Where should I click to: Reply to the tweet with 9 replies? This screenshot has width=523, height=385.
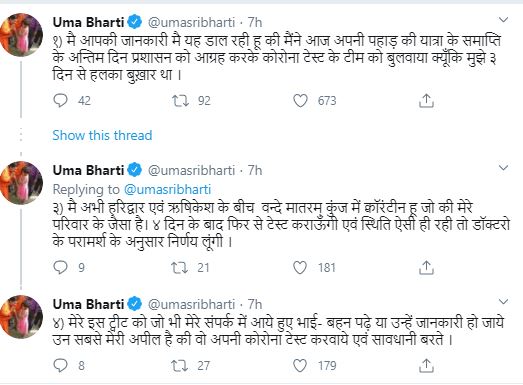(60, 267)
